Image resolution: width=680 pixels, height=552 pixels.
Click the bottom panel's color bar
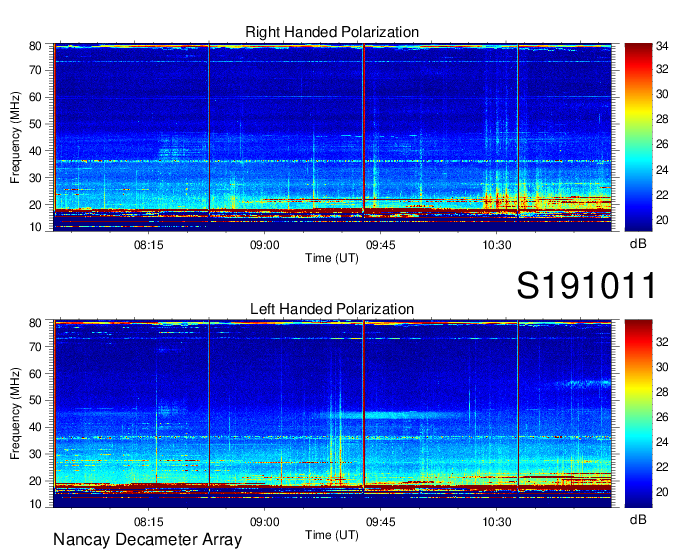pos(638,413)
